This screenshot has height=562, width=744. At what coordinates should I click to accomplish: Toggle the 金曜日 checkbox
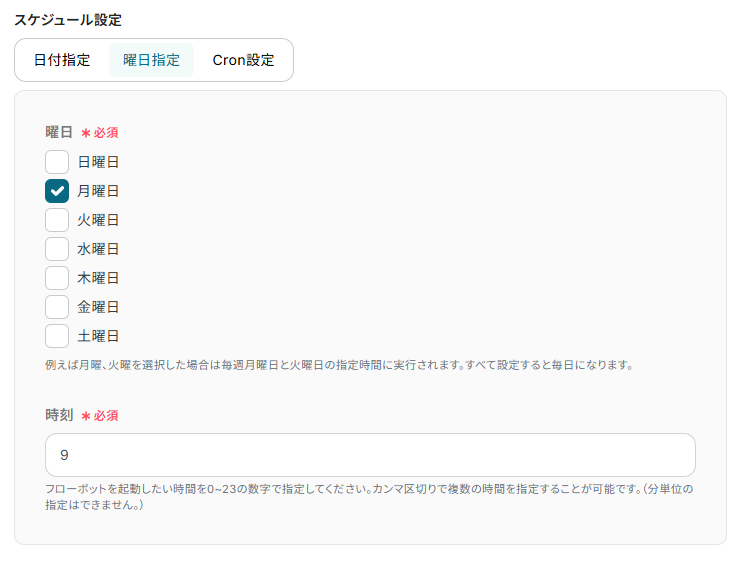(x=57, y=307)
